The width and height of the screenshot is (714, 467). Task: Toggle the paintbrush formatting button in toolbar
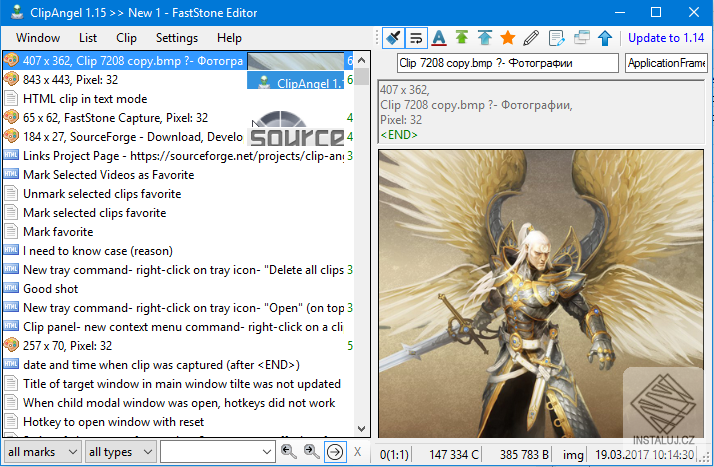coord(393,38)
